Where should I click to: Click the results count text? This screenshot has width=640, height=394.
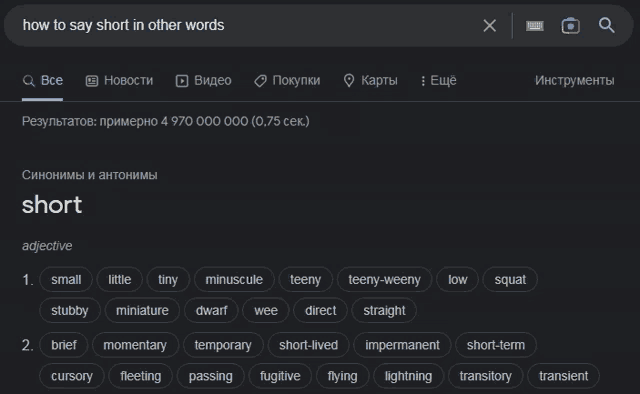click(x=166, y=121)
